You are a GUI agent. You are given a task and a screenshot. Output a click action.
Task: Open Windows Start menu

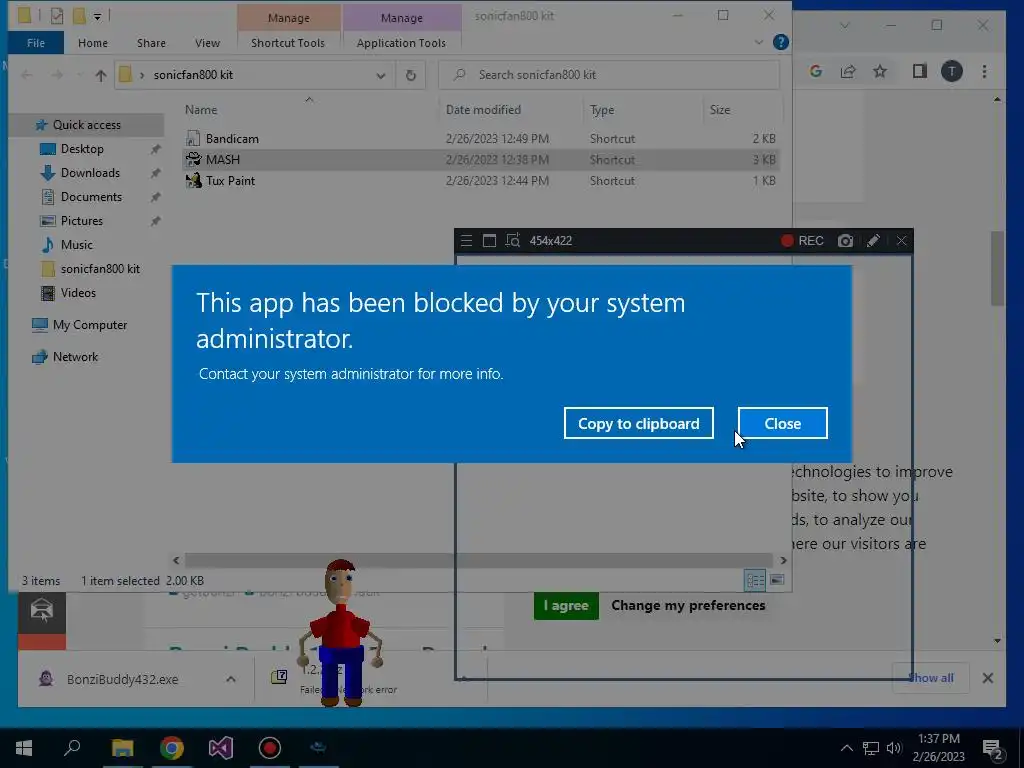click(x=24, y=748)
